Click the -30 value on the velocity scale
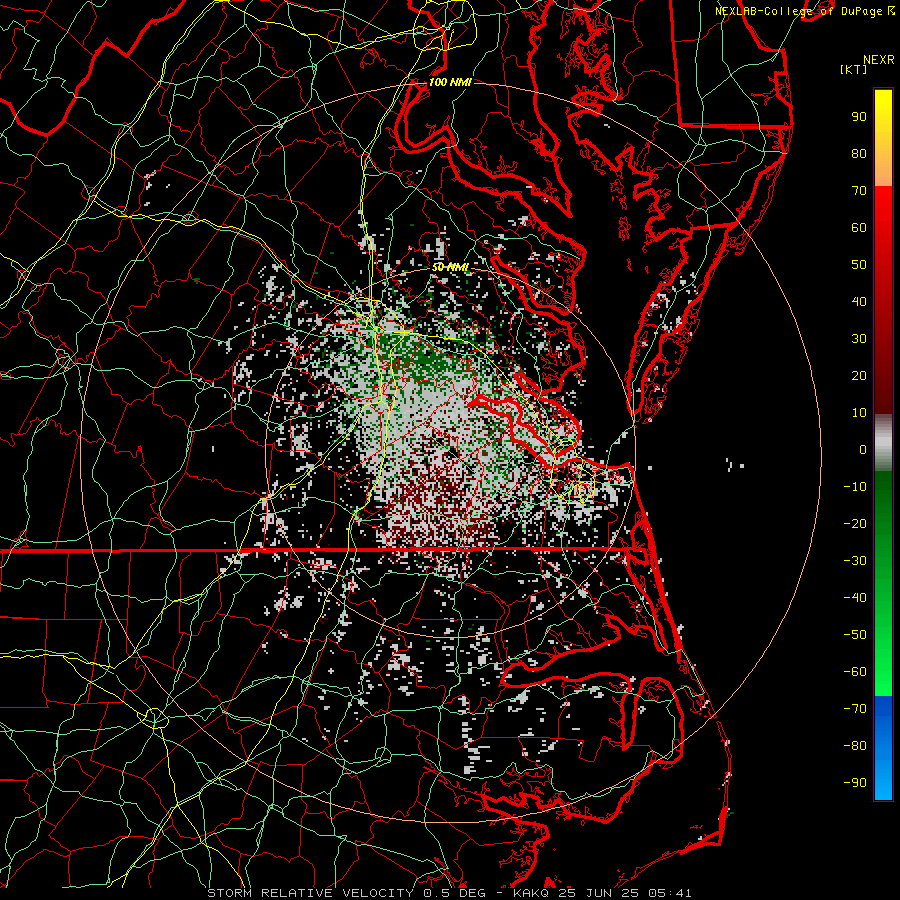 click(x=855, y=561)
